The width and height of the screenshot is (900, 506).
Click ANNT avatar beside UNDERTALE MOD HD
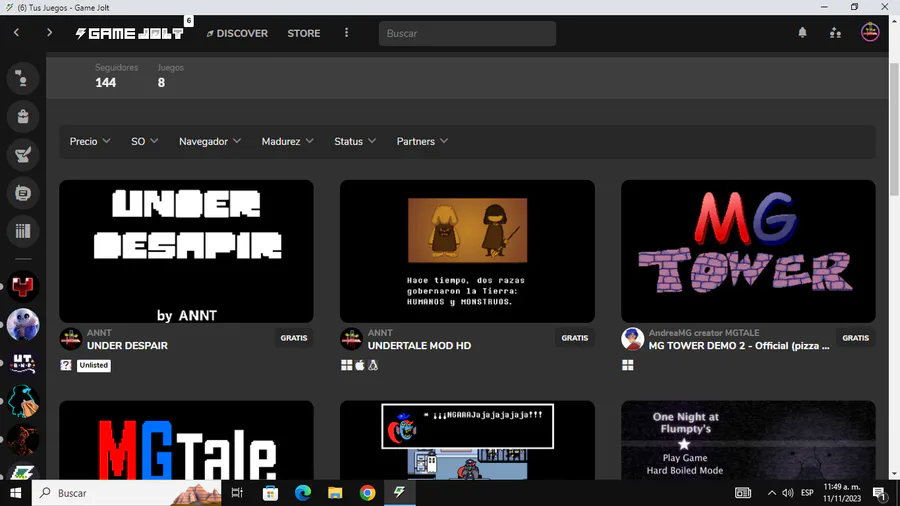[x=351, y=339]
